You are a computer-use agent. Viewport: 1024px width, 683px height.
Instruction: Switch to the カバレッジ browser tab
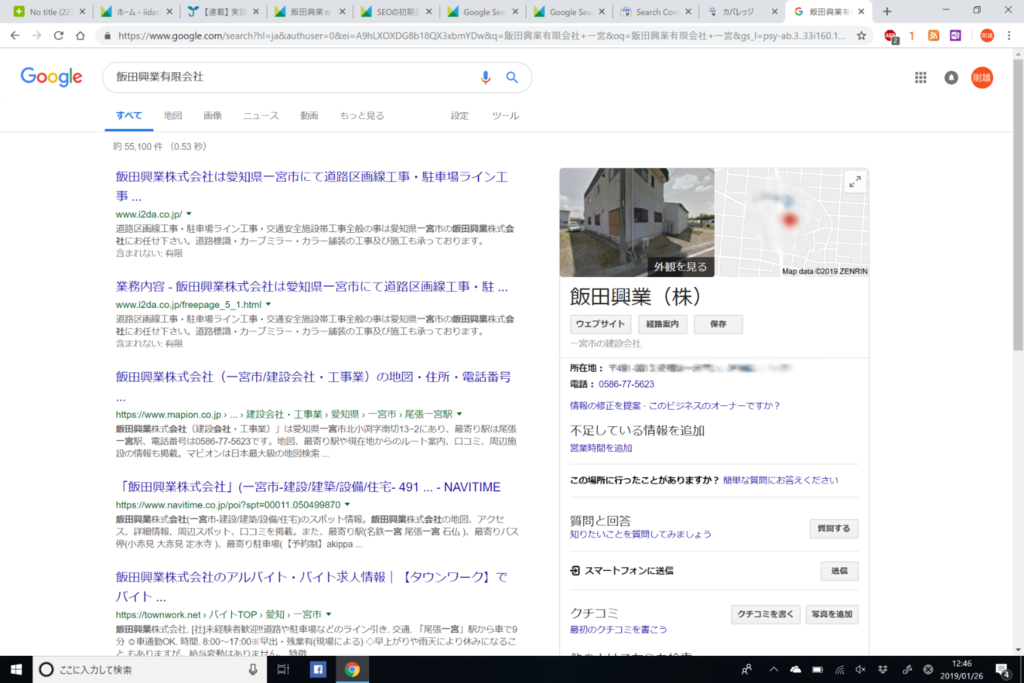tap(742, 12)
